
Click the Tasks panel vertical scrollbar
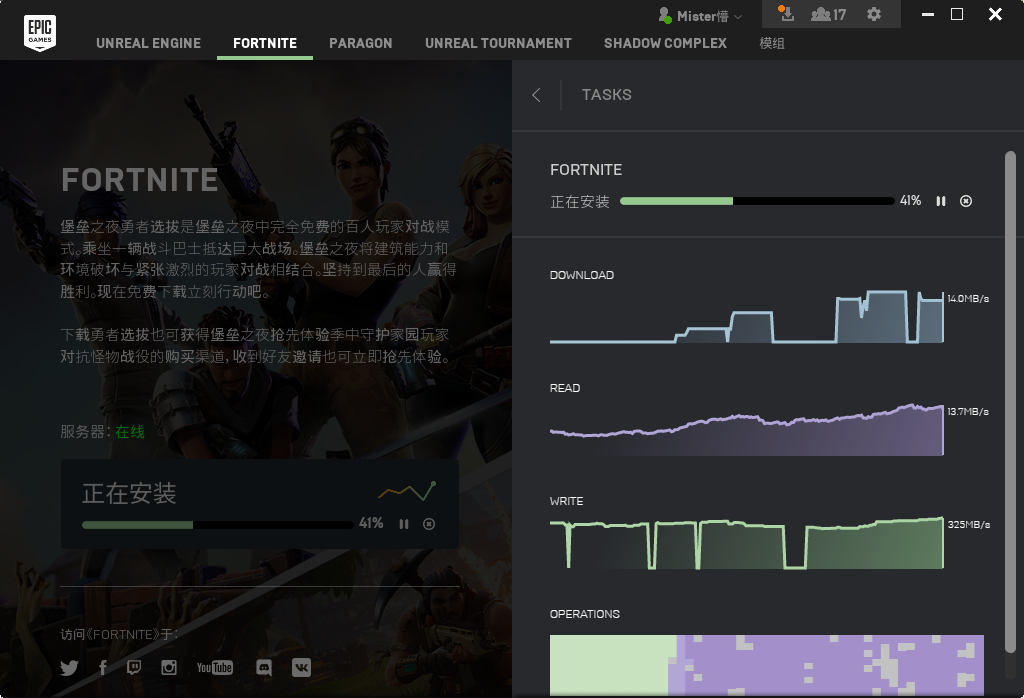[1010, 402]
